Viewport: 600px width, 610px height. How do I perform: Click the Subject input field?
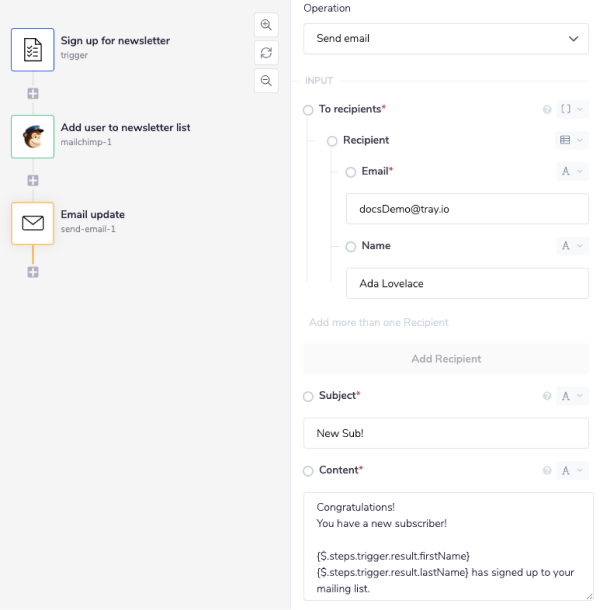pyautogui.click(x=446, y=433)
